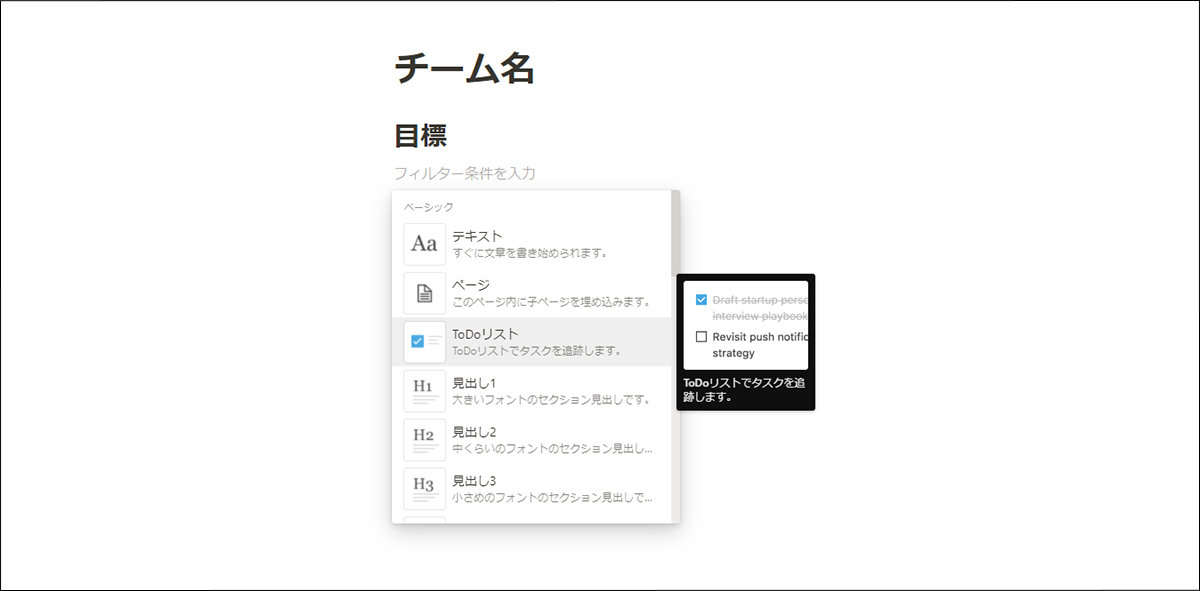The image size is (1200, 591).
Task: Select the テキスト menu entry label
Action: point(477,236)
